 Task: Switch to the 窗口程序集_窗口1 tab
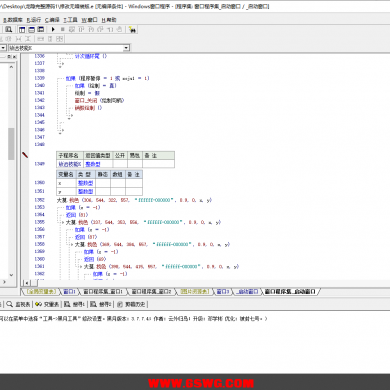pos(103,292)
